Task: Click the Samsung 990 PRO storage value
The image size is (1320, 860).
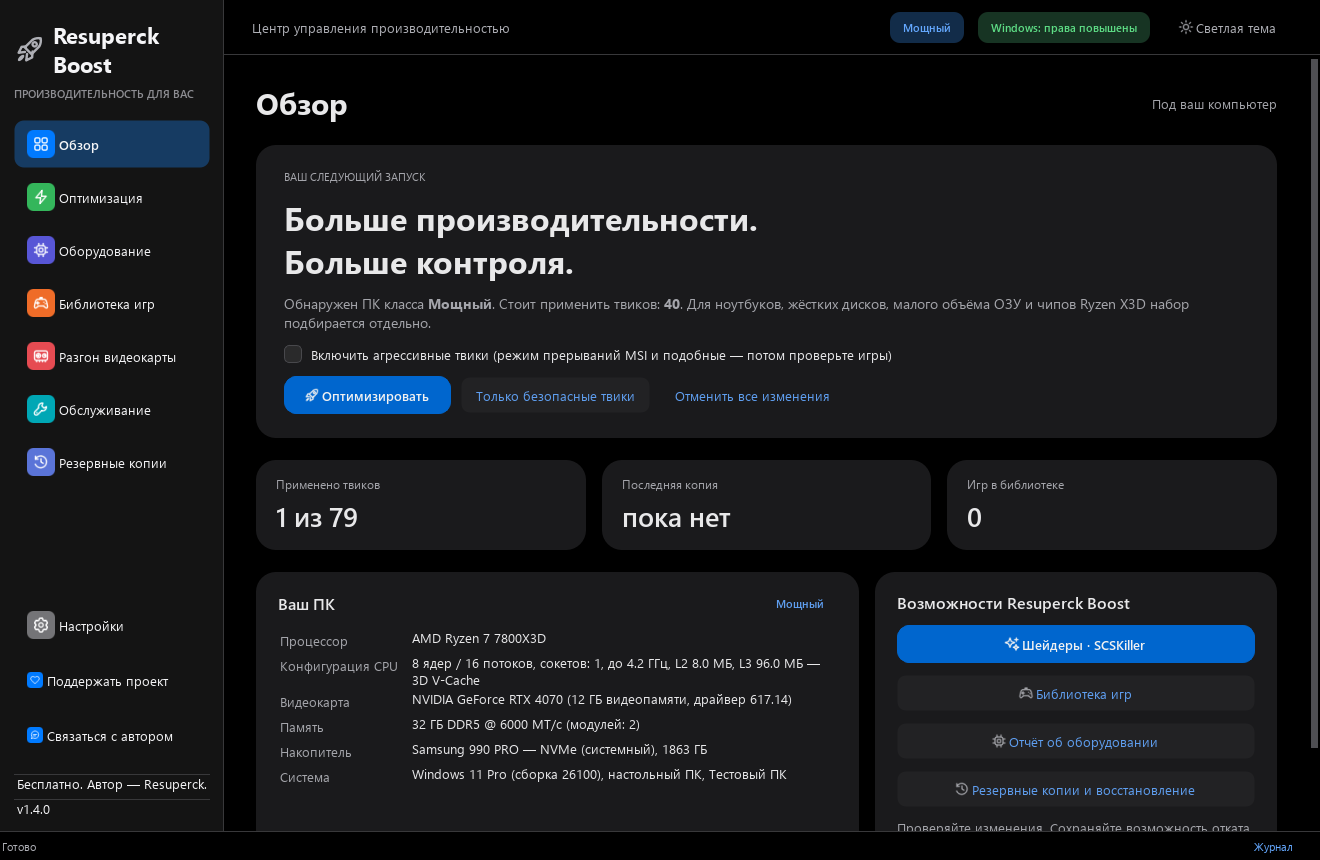Action: 560,749
